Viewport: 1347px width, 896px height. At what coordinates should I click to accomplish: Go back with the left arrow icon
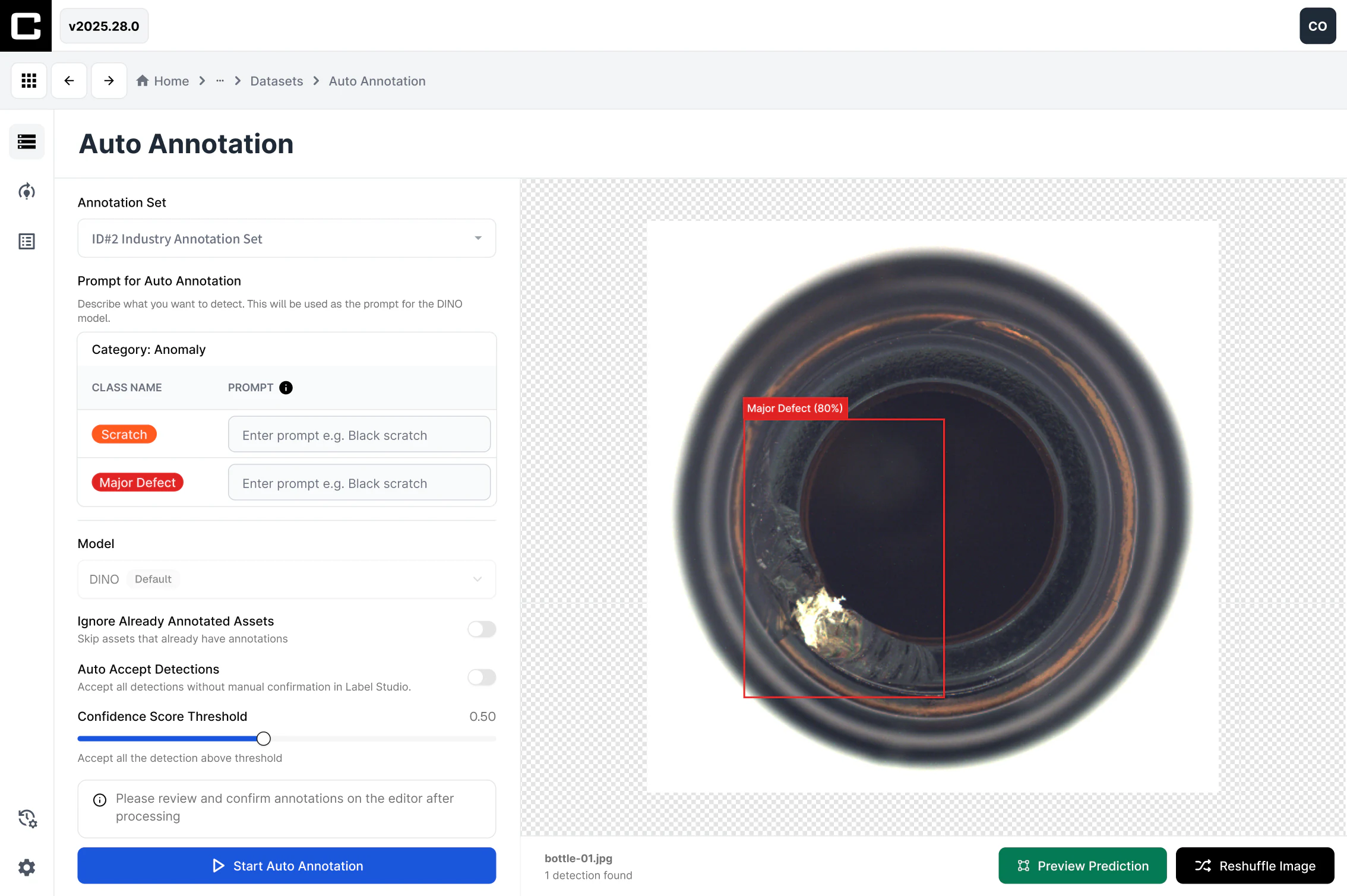click(69, 80)
